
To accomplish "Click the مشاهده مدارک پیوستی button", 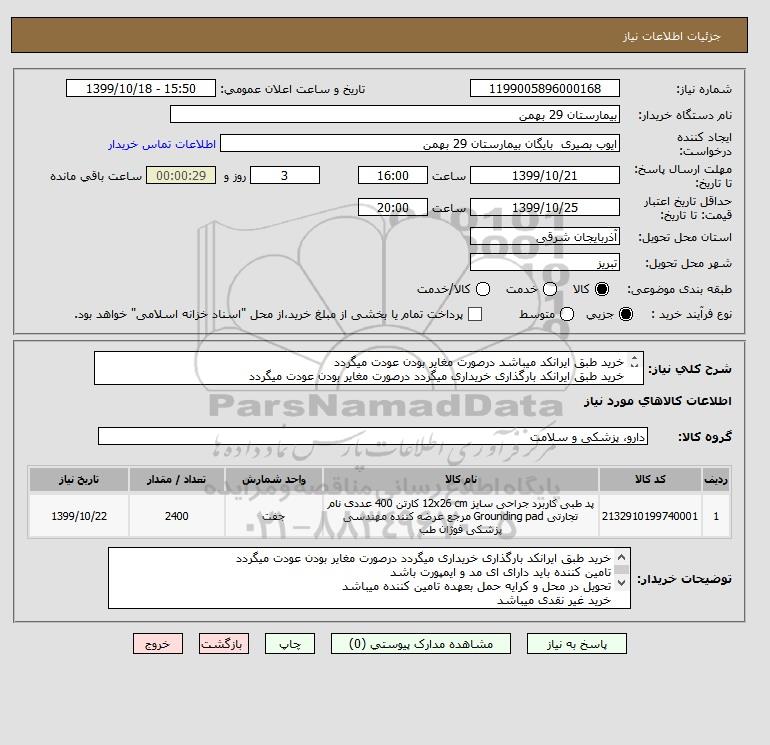I will tap(421, 644).
